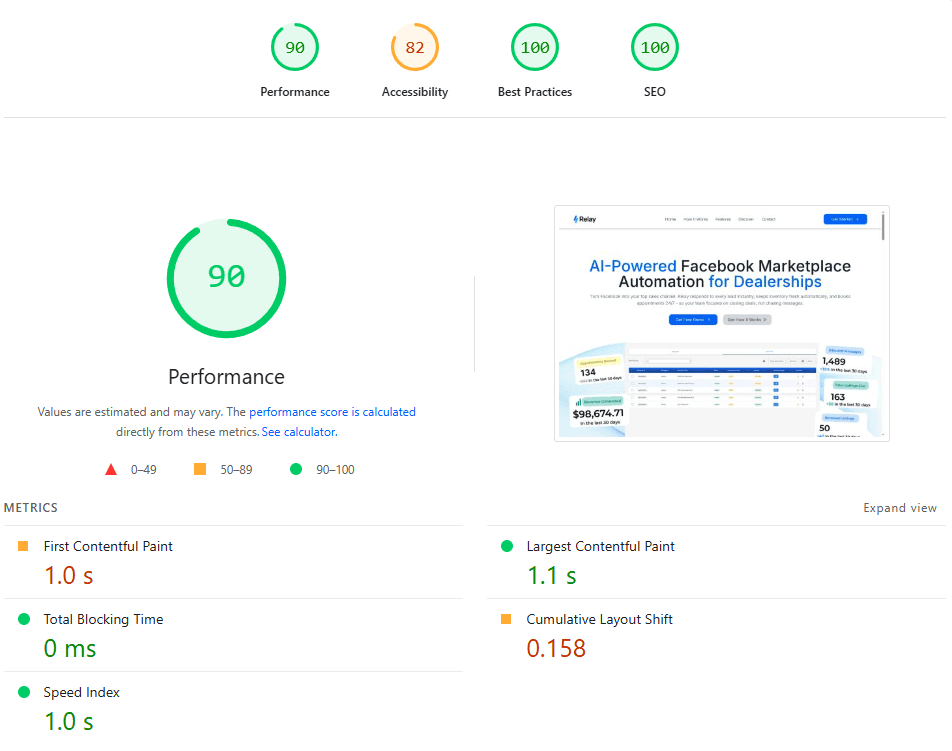
Task: Jump to the Performance category label
Action: (294, 92)
